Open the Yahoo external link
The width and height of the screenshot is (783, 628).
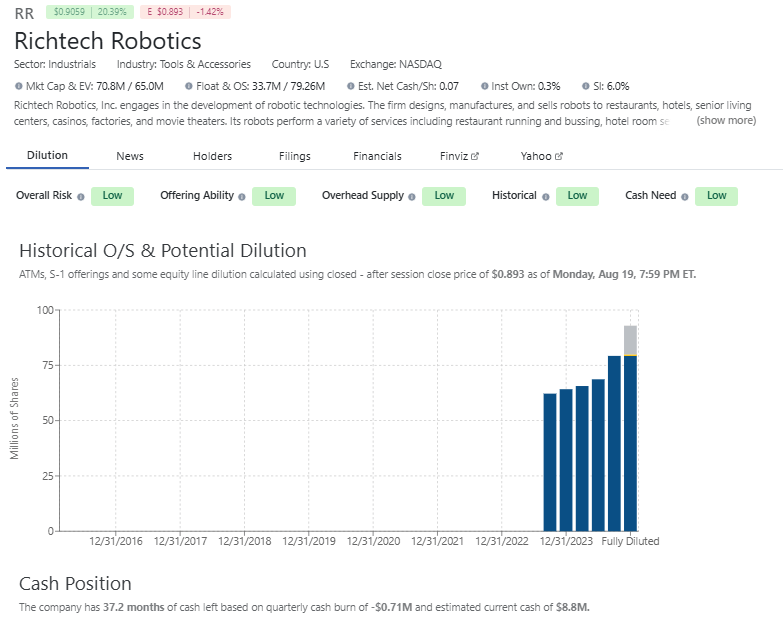tap(541, 157)
